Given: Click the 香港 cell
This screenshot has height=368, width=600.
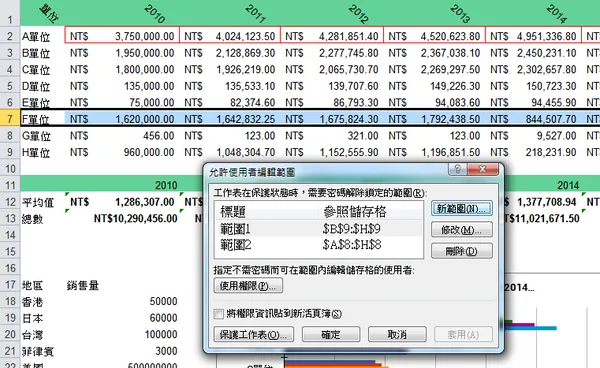Looking at the screenshot, I should [42, 302].
